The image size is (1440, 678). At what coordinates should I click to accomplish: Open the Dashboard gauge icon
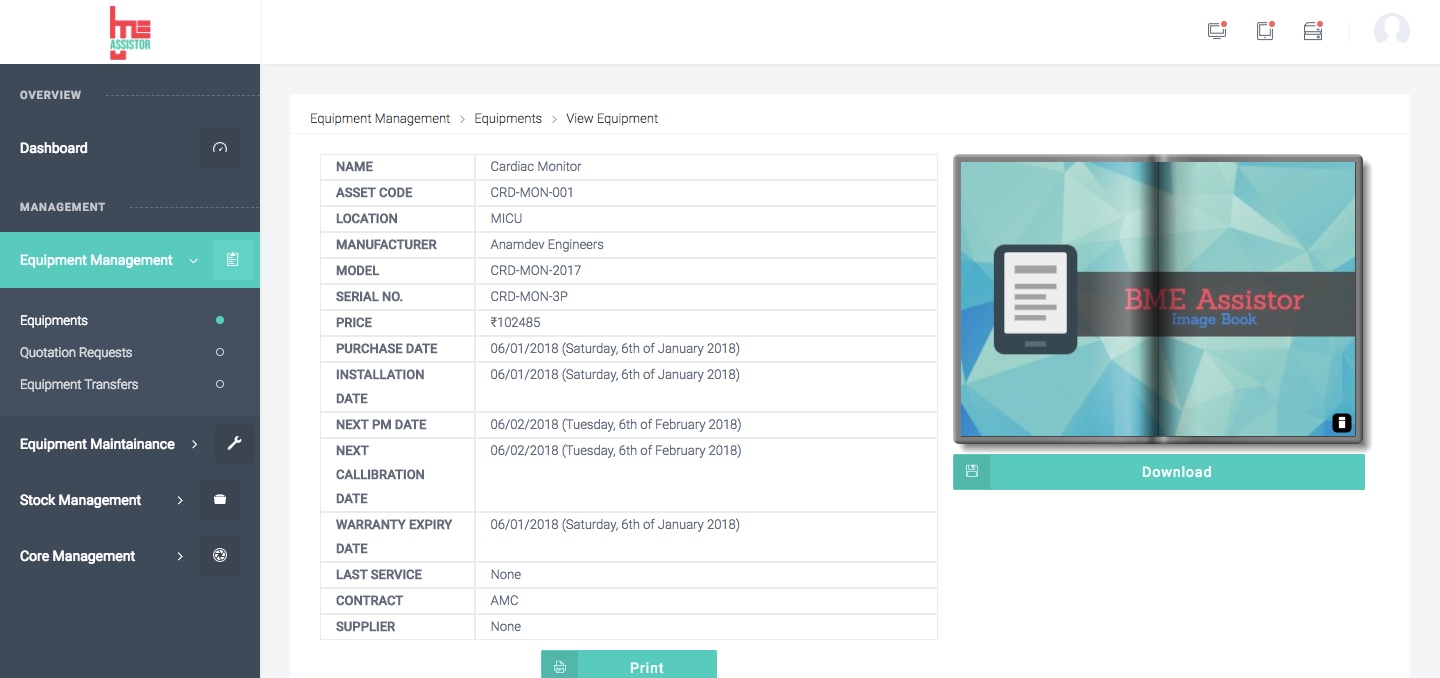tap(220, 148)
